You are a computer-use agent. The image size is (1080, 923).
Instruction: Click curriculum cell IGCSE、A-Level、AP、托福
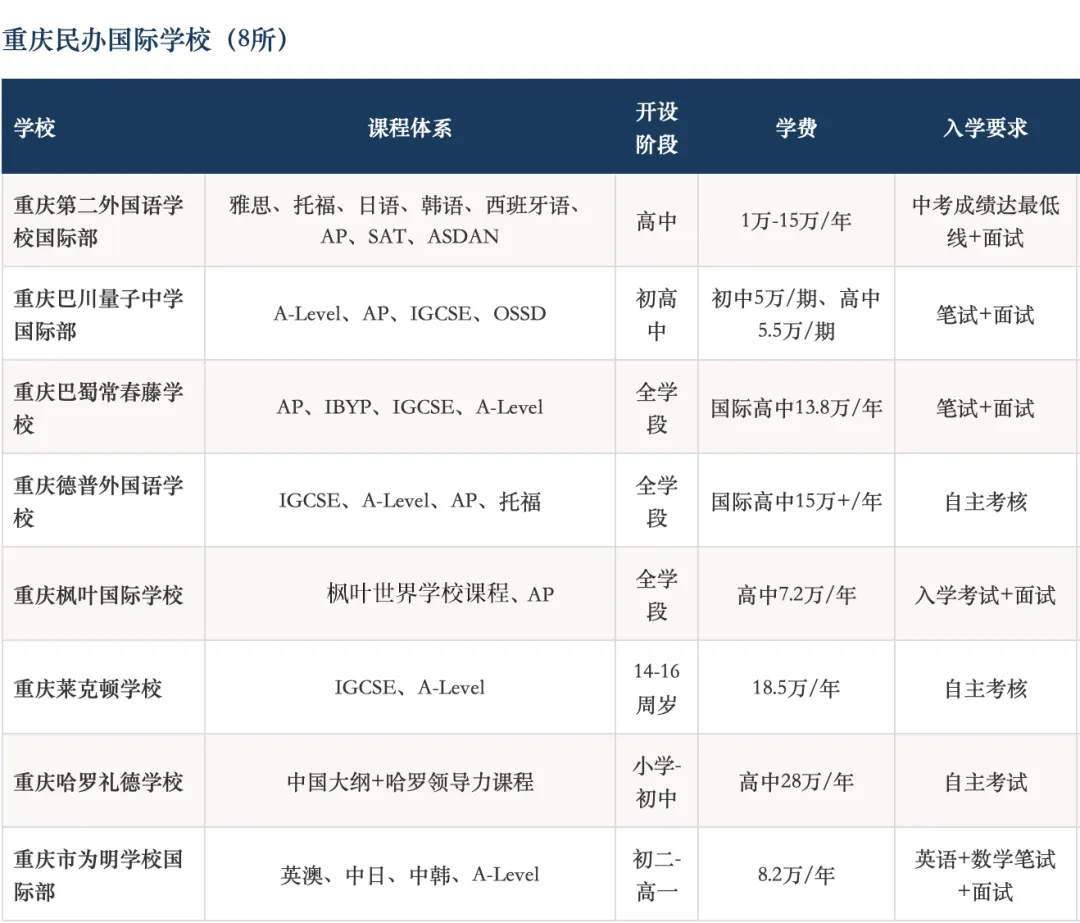(410, 501)
